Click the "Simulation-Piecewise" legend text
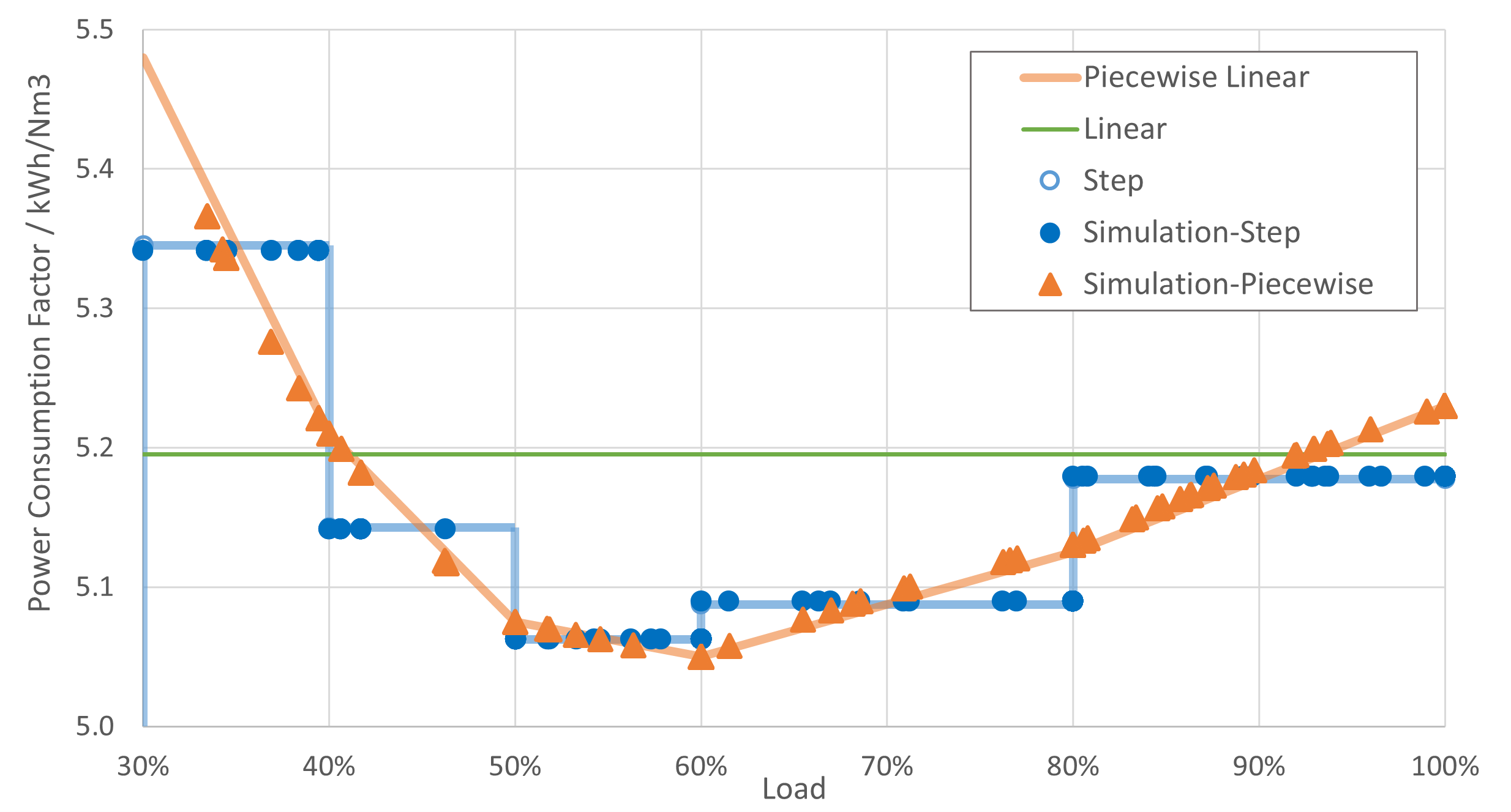Image resolution: width=1511 pixels, height=812 pixels. point(1228,284)
